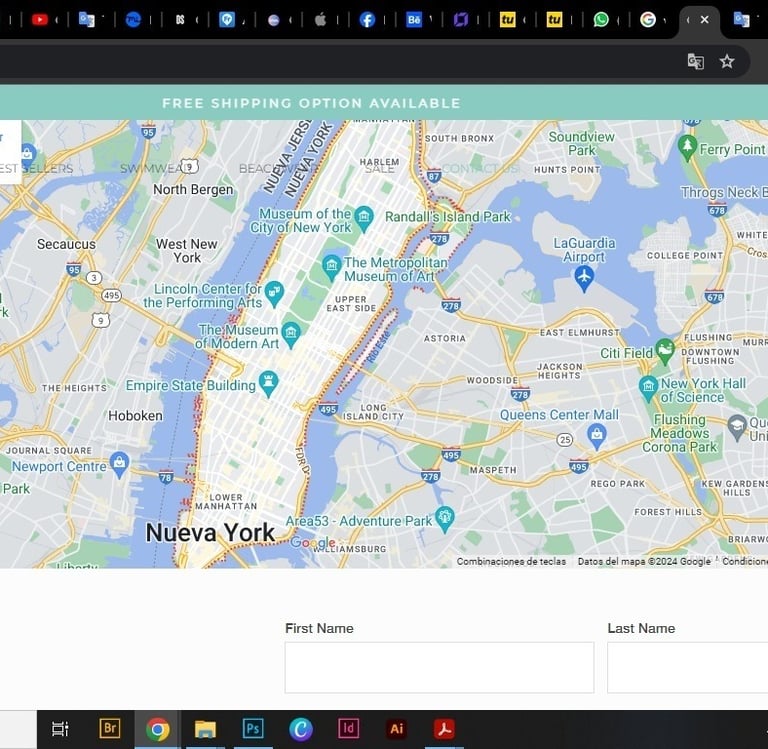Switch to Photoshop in the taskbar

[253, 729]
